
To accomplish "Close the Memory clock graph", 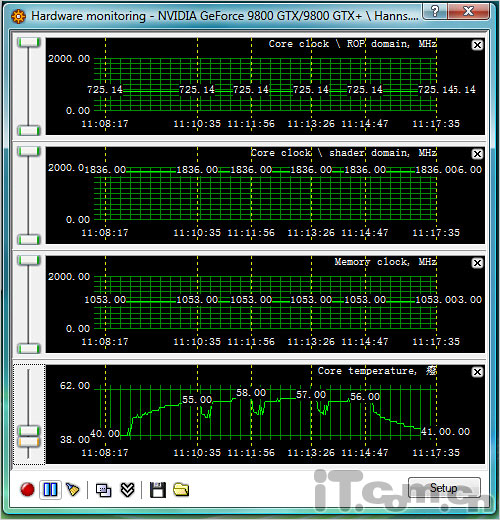I will tap(478, 263).
